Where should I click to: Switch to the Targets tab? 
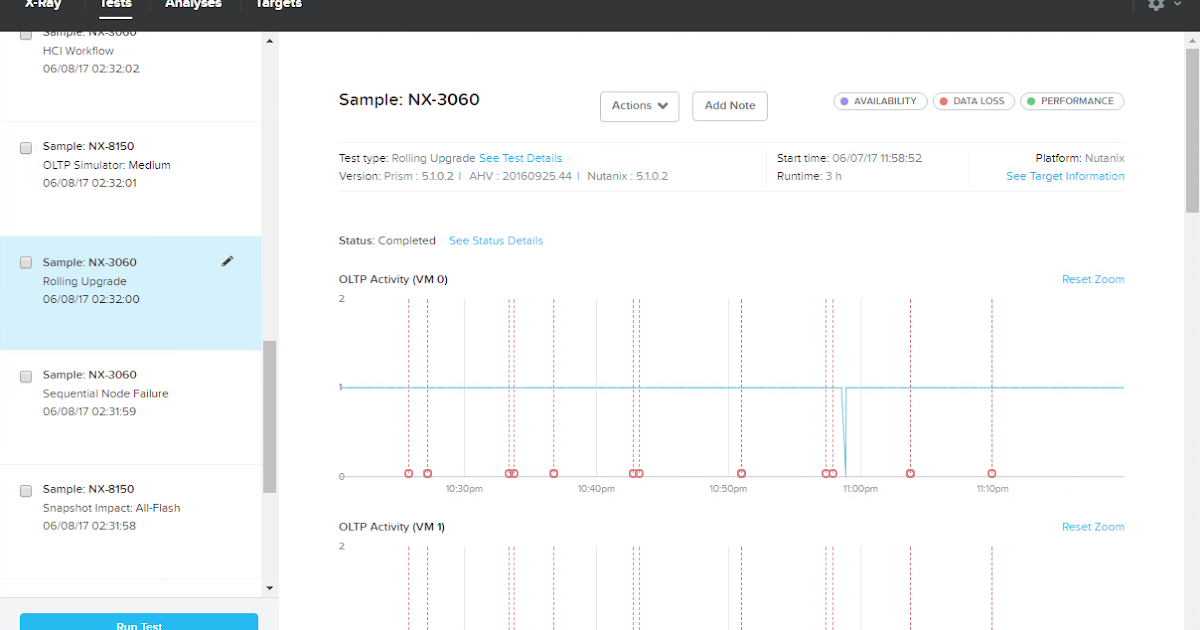(277, 6)
